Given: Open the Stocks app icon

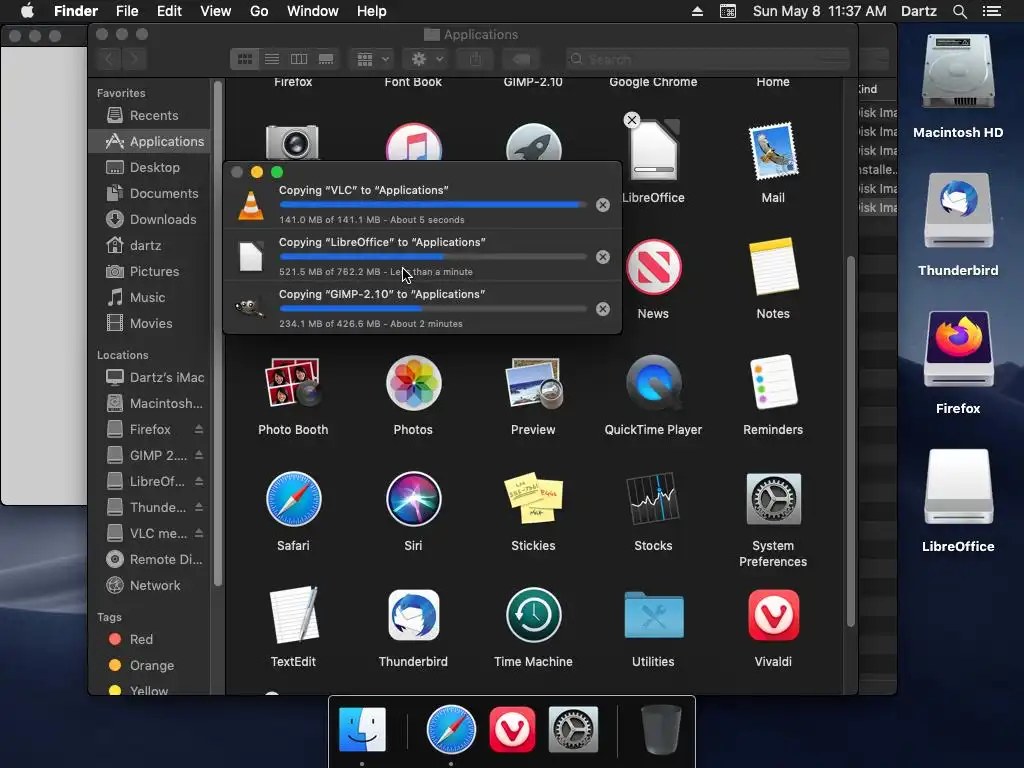Looking at the screenshot, I should click(653, 499).
